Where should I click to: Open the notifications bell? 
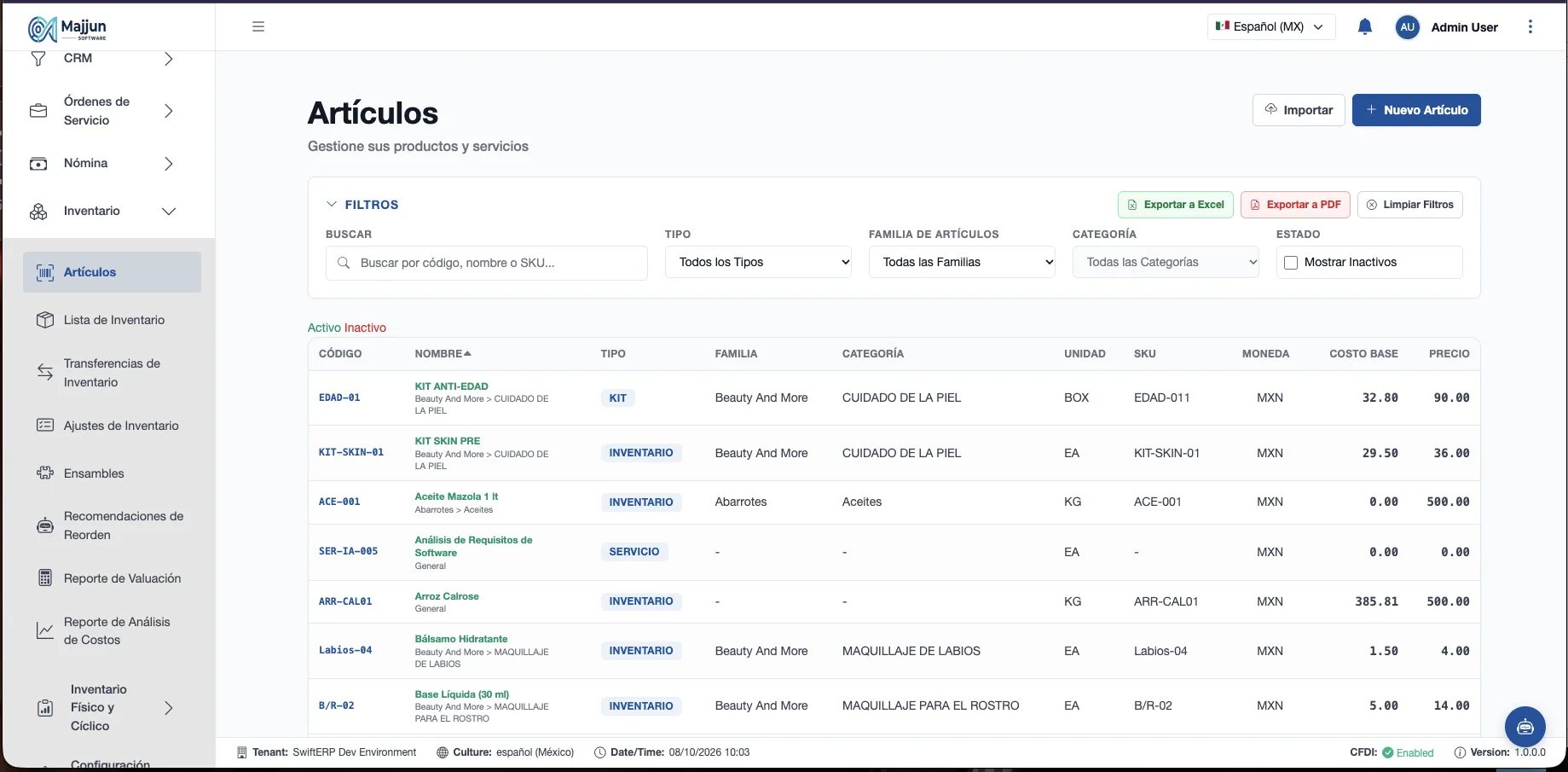click(1364, 27)
